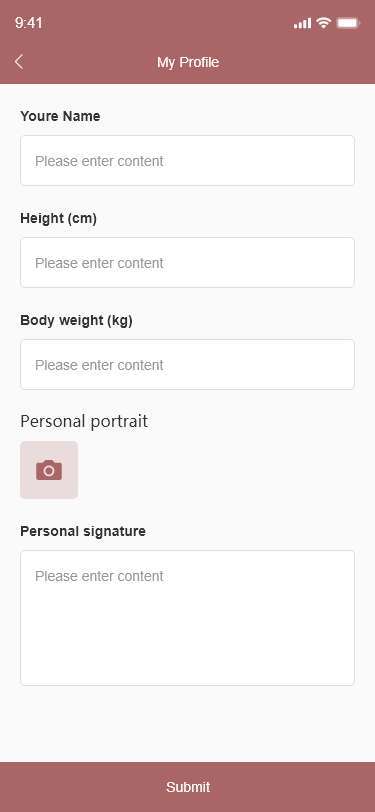Click the 9:41 clock in status bar
The width and height of the screenshot is (375, 812).
click(x=28, y=23)
